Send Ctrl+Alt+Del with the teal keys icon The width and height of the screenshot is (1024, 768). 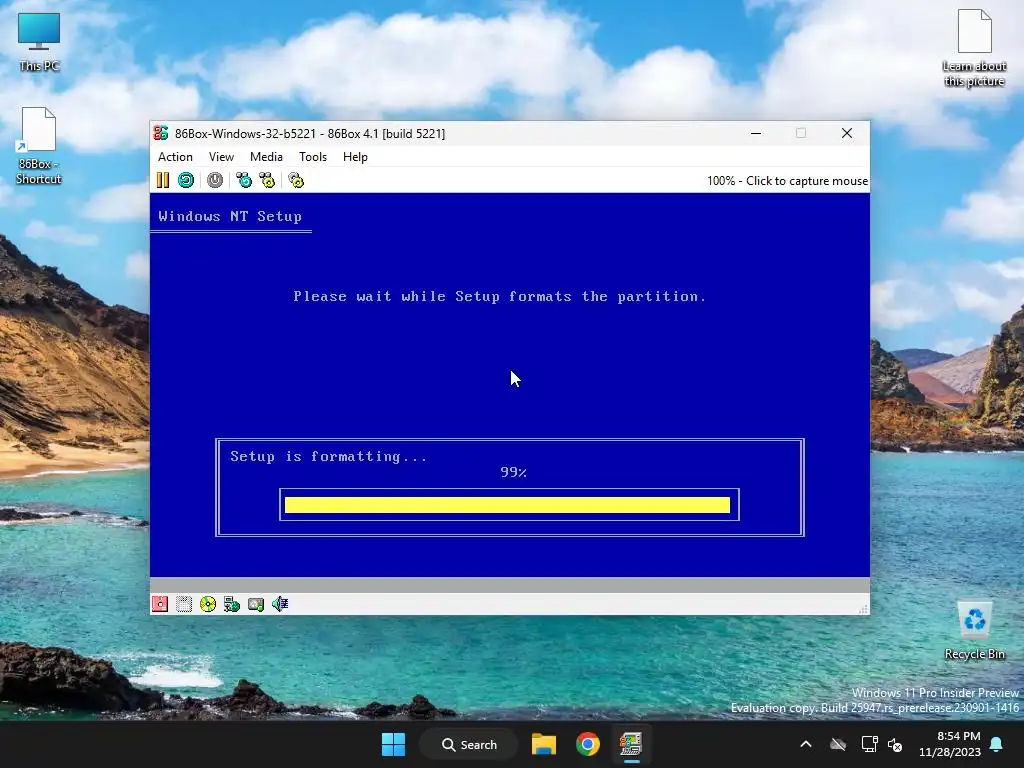click(244, 180)
